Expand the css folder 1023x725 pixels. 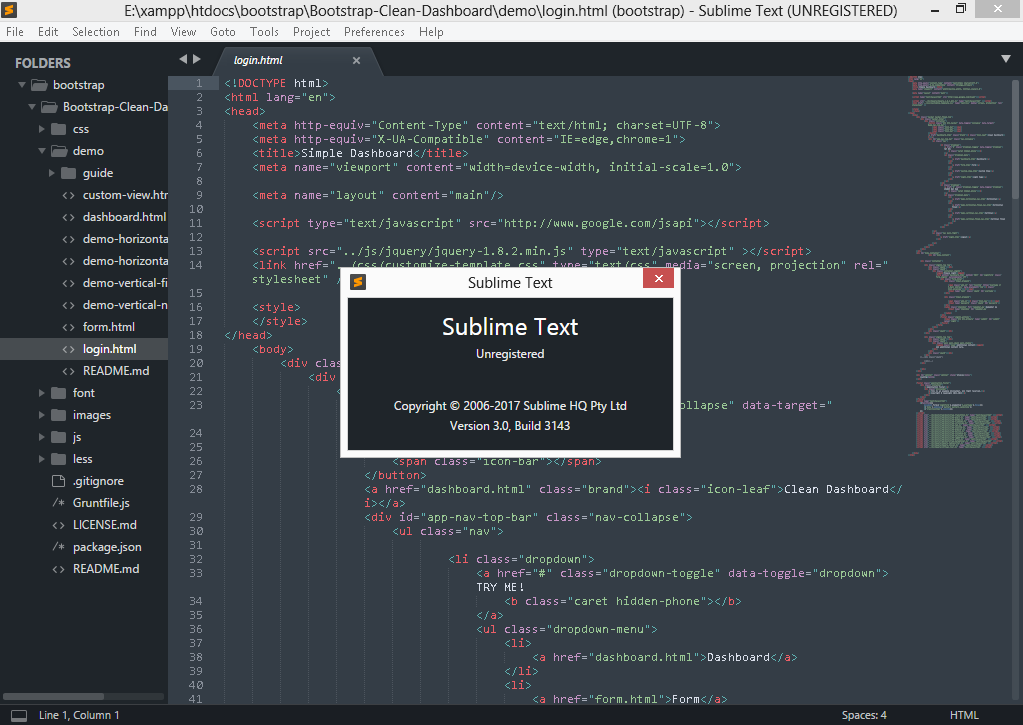coord(43,129)
